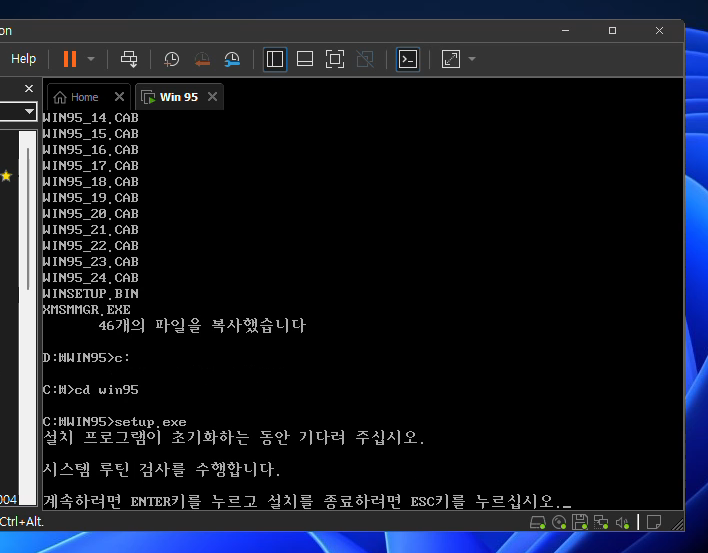Viewport: 708px width, 553px height.
Task: Click the 'D:\WIN95>c:' prompt line
Action: [86, 358]
